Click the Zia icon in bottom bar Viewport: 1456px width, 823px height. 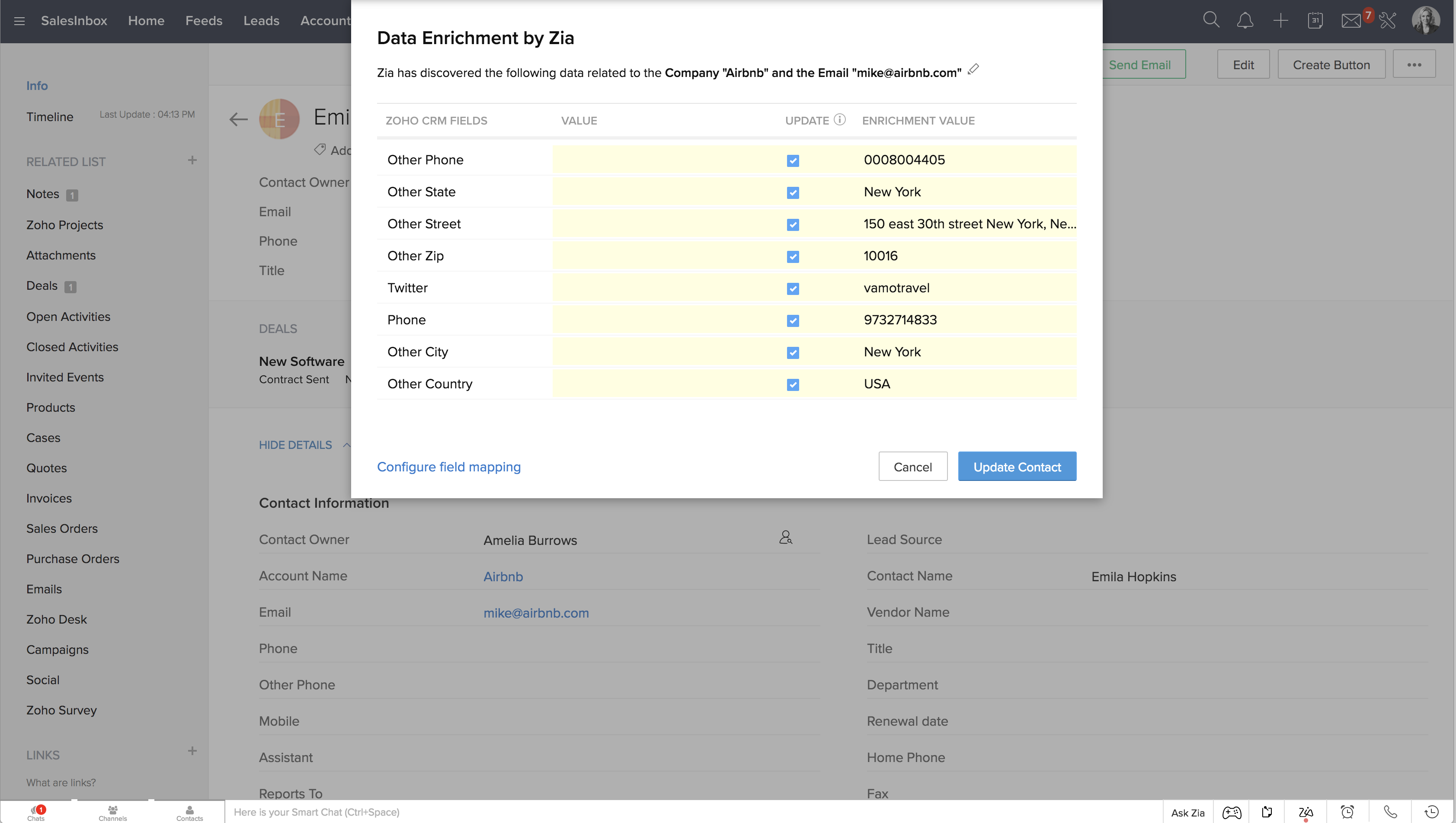(1306, 813)
